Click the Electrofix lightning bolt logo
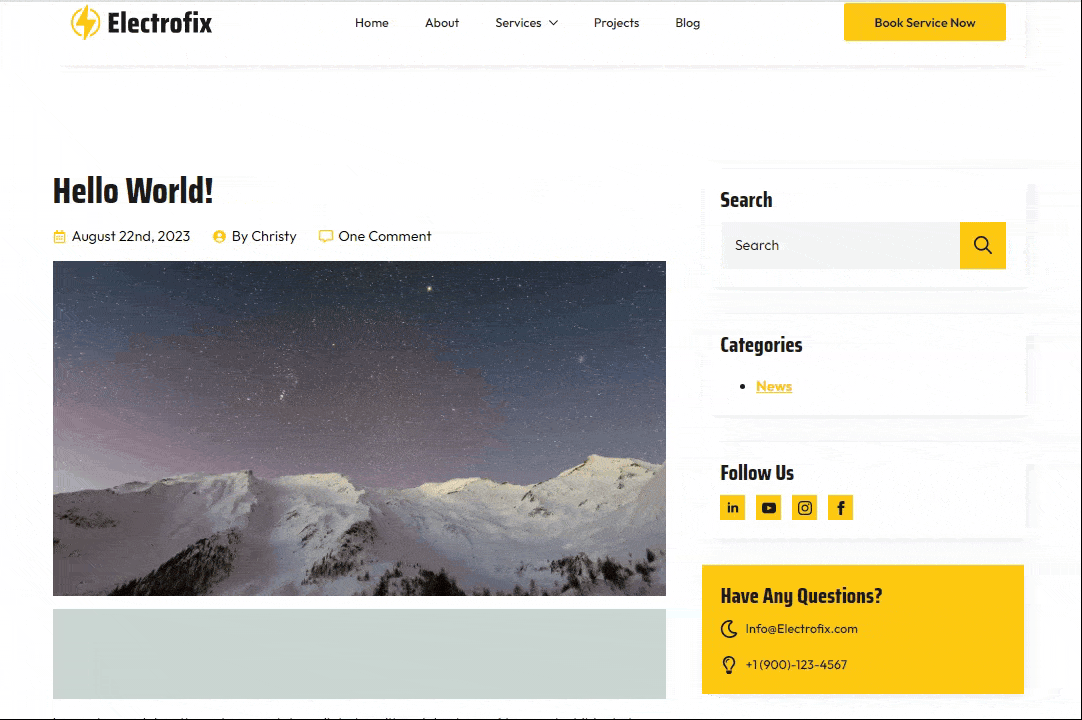1082x720 pixels. point(85,22)
